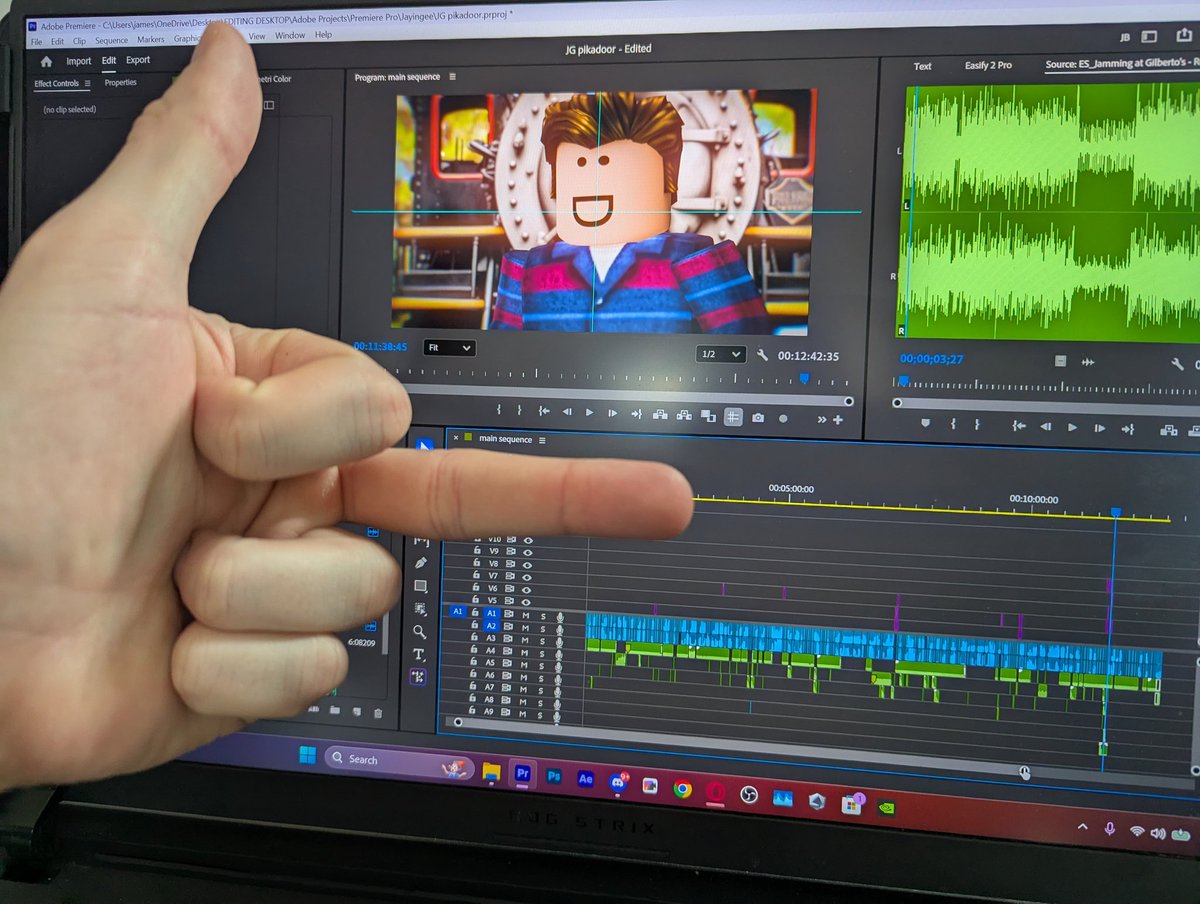
Task: Solo audio track A3
Action: 543,639
